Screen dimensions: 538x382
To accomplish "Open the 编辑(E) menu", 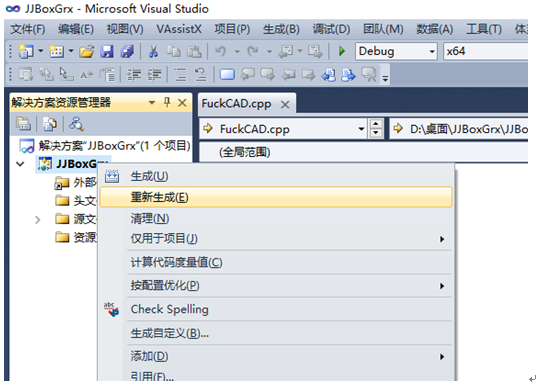I will pyautogui.click(x=76, y=29).
